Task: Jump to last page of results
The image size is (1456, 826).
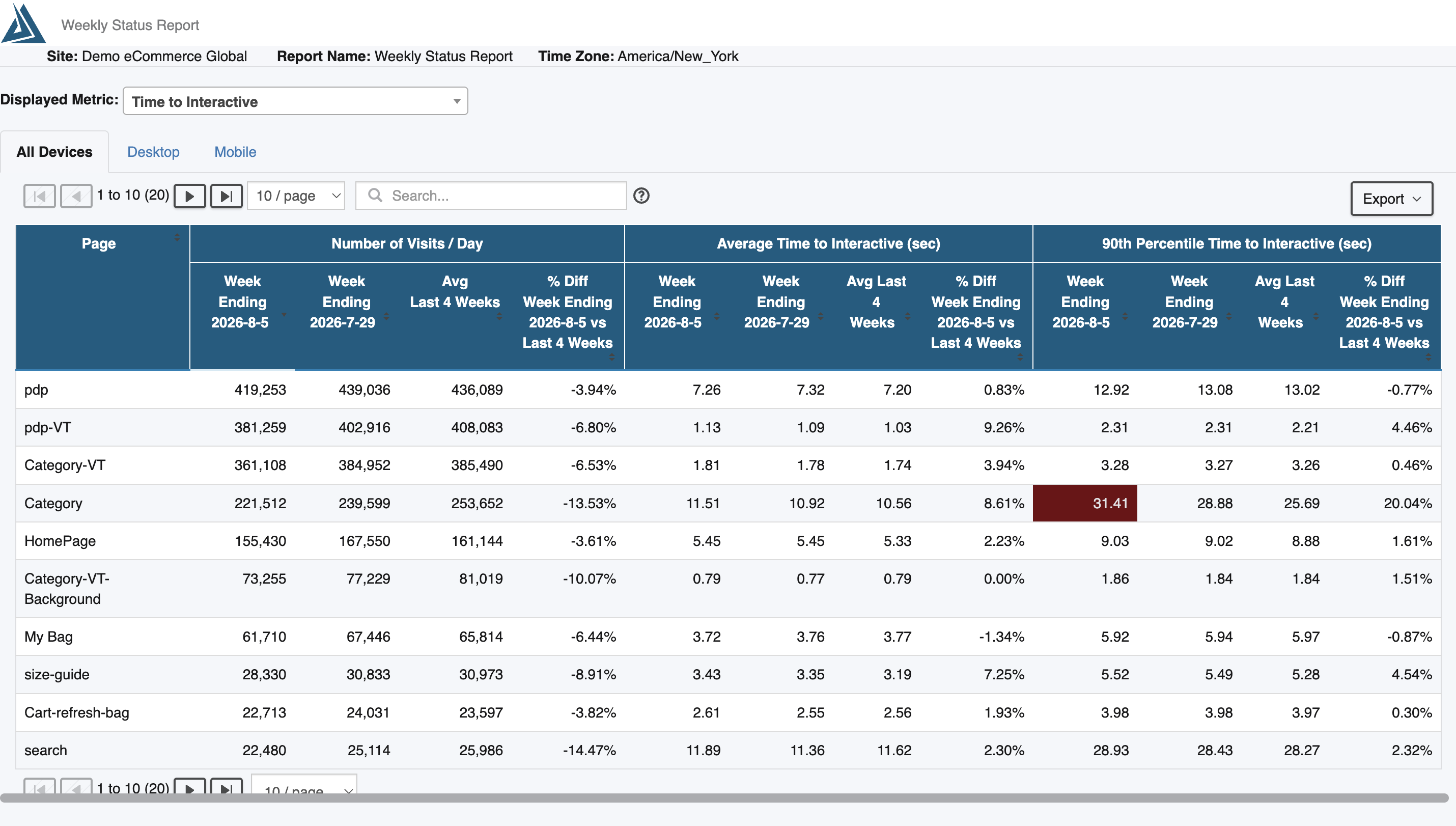Action: pos(226,196)
